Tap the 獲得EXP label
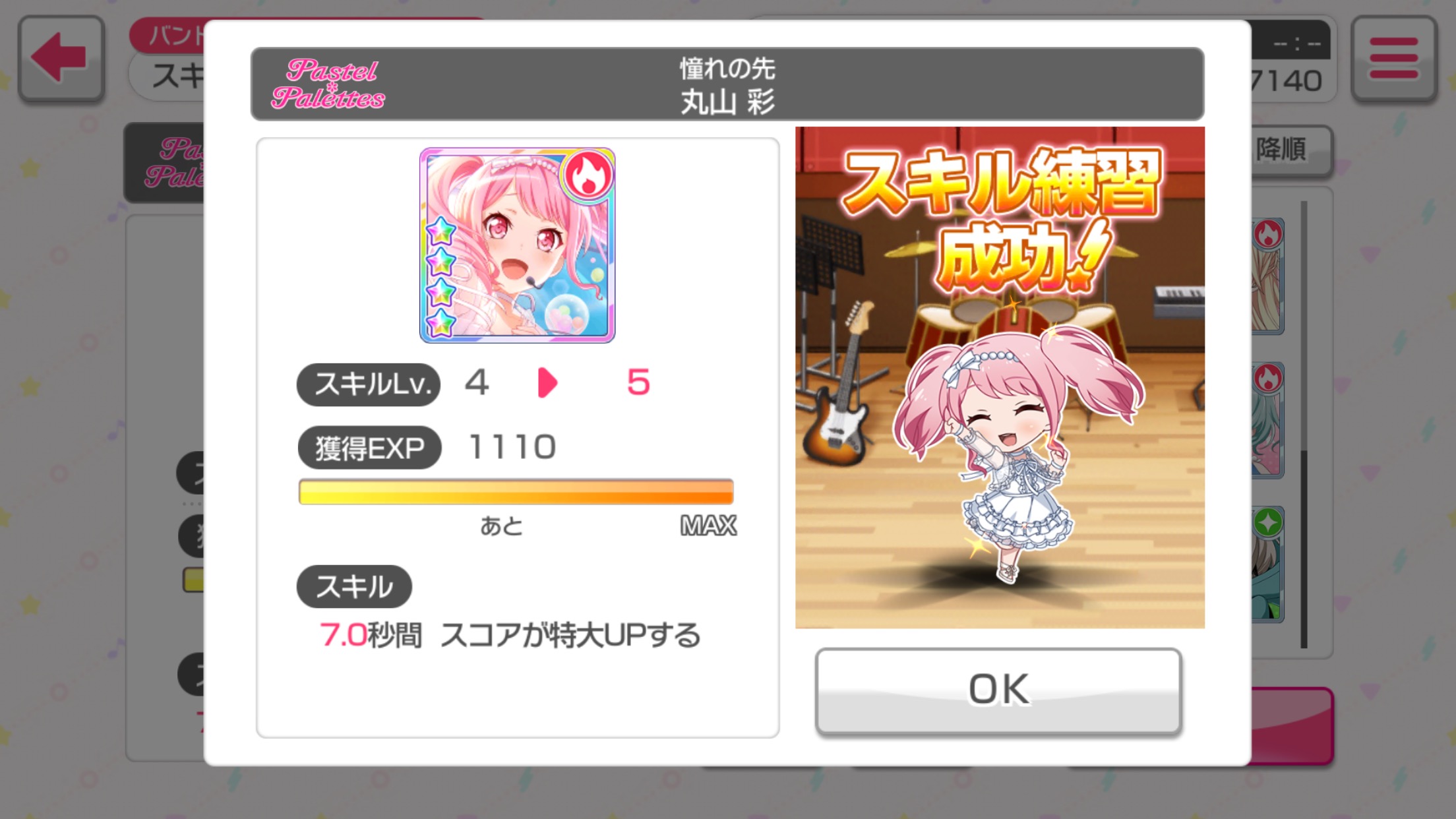 [369, 448]
